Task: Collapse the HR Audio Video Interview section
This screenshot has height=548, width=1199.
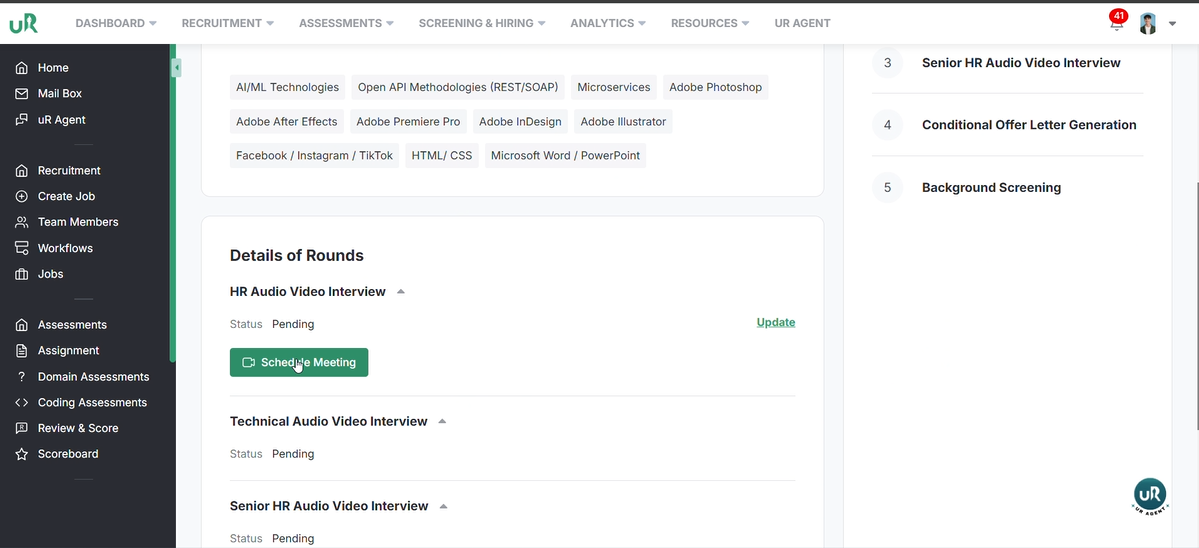Action: click(401, 292)
